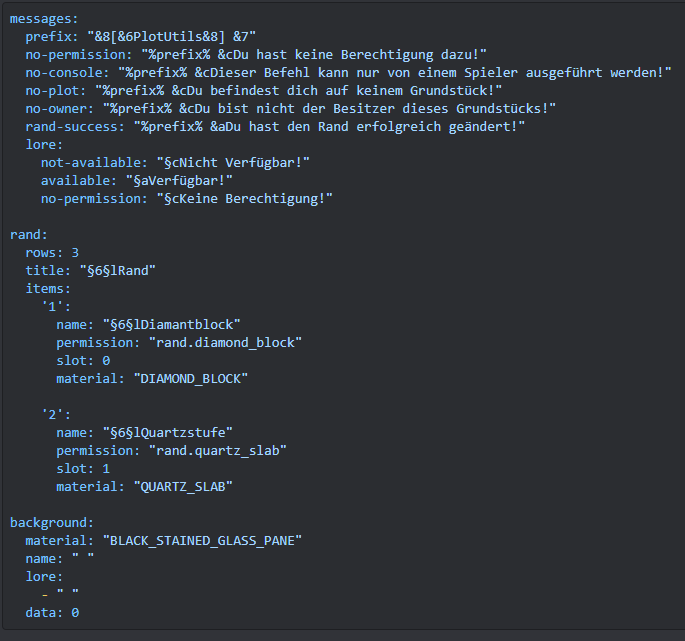685x641 pixels.
Task: Click the "no-plot" key
Action: (x=53, y=90)
